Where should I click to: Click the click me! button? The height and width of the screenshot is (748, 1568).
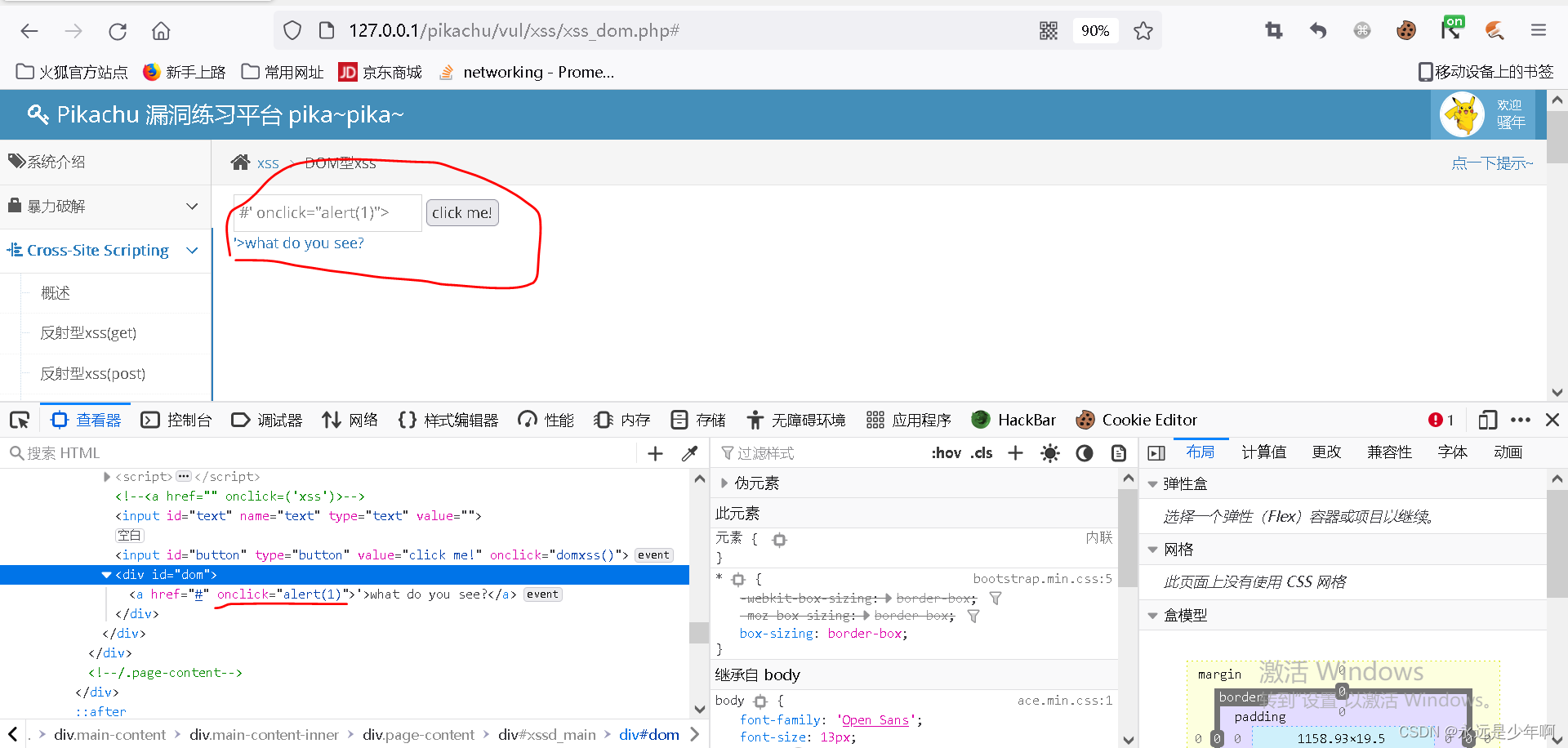[462, 213]
